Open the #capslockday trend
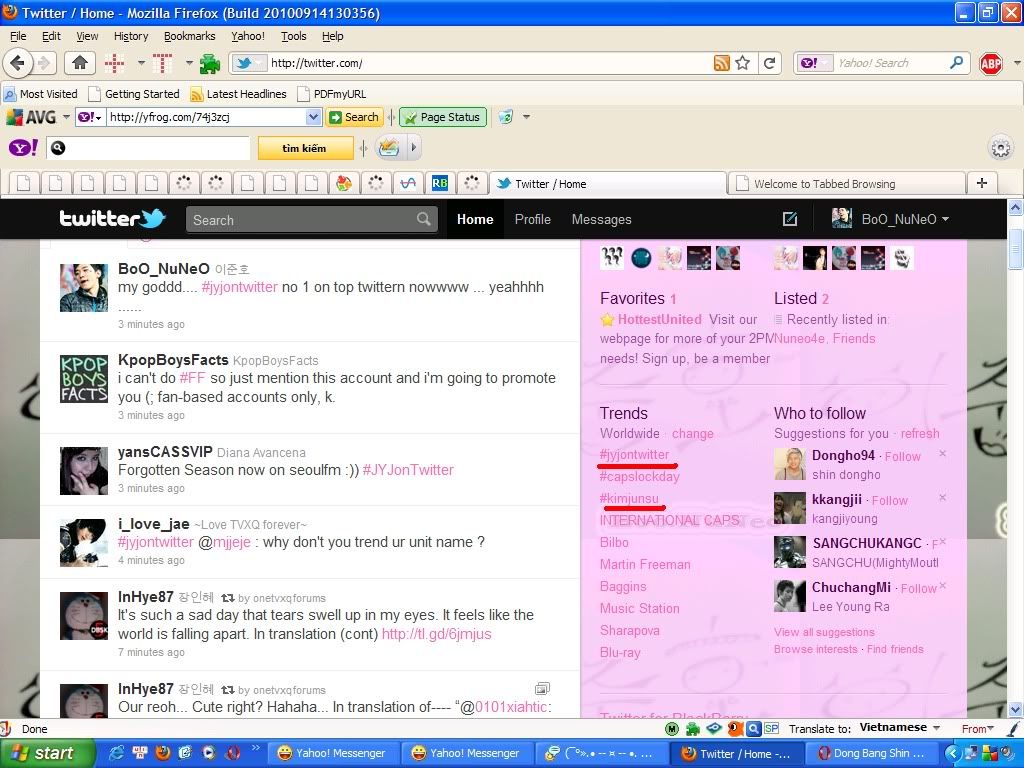 (x=639, y=476)
